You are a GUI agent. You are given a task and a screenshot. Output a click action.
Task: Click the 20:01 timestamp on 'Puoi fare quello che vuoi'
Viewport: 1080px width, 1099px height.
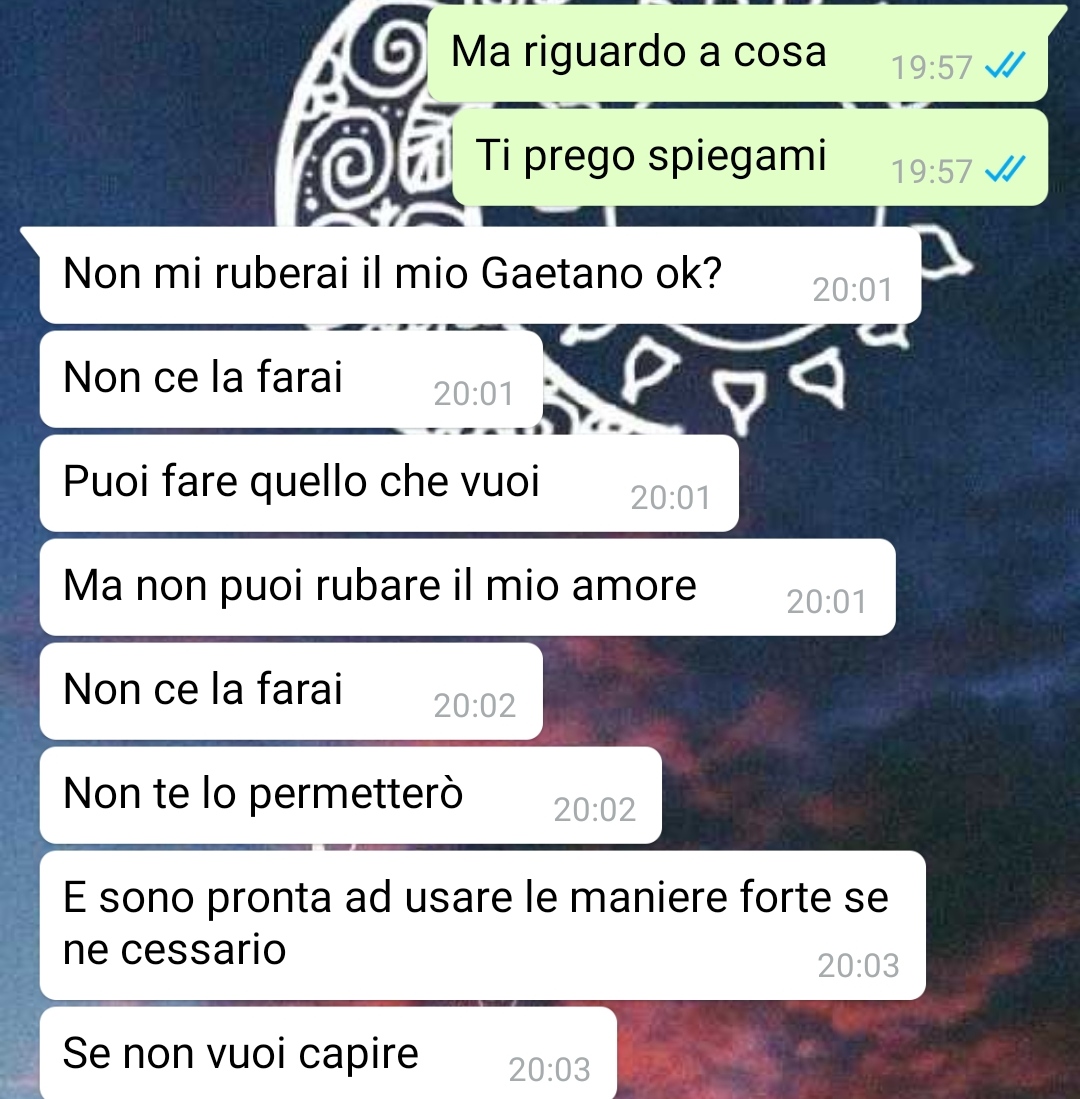[671, 498]
